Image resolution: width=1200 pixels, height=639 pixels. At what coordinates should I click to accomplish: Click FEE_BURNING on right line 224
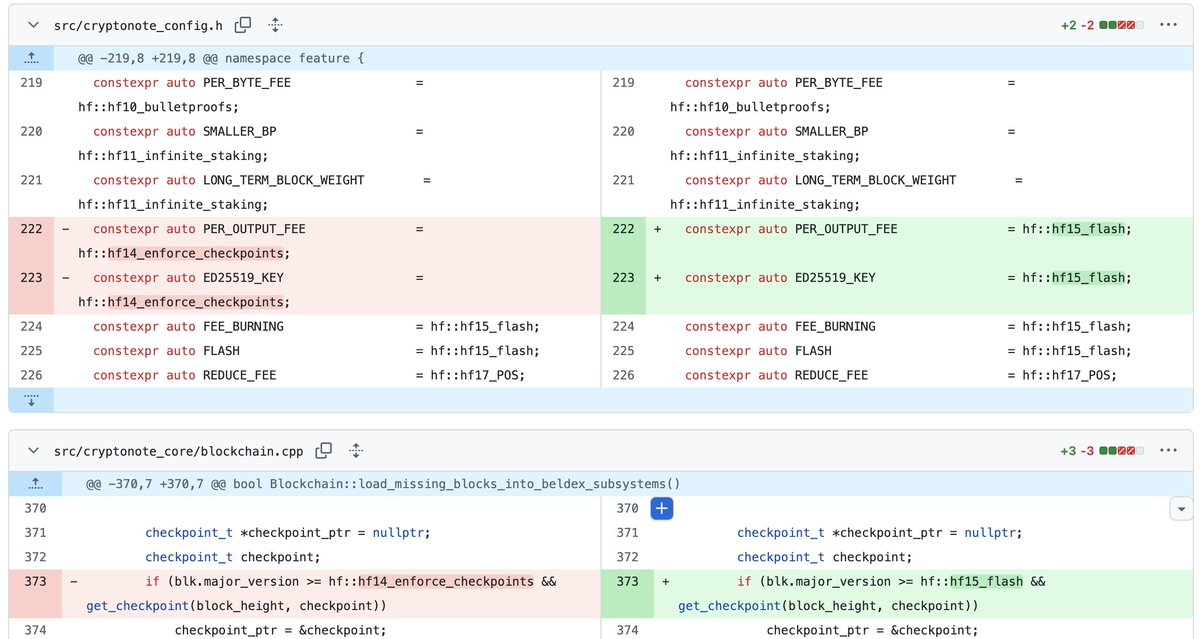coord(833,327)
